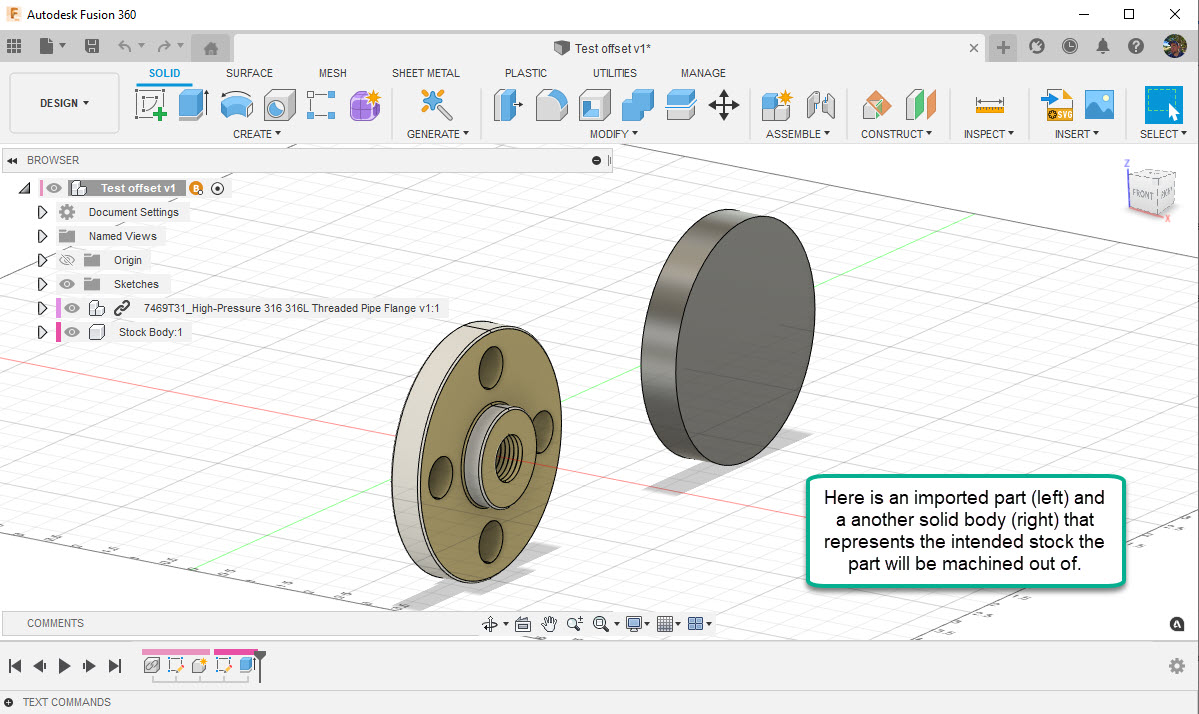Select the Pan tool in navigation bar
This screenshot has width=1199, height=714.
pos(549,623)
